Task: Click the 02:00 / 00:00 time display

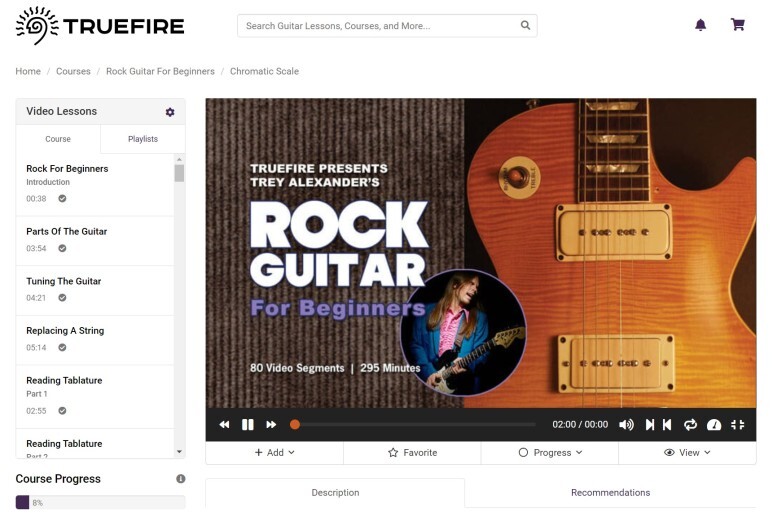Action: (x=580, y=424)
